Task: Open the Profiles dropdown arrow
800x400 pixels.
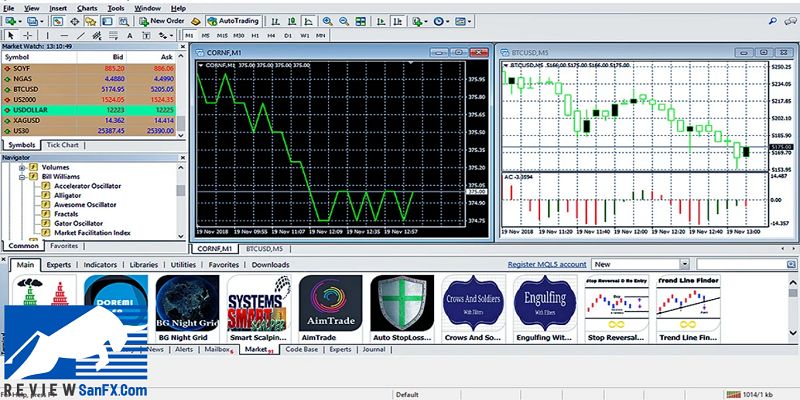Action: pos(42,21)
